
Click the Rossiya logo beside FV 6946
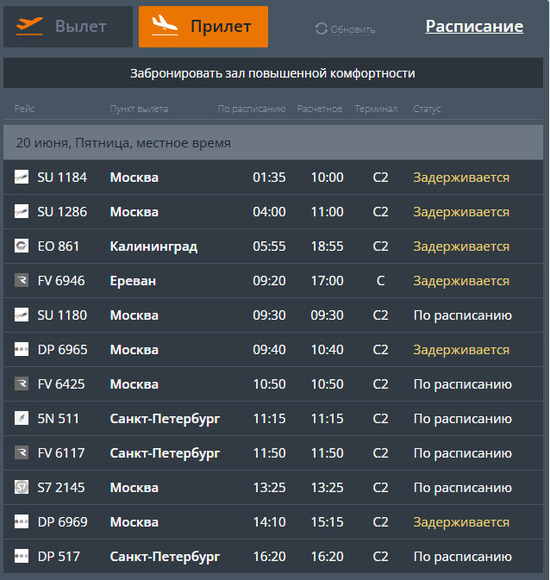click(x=21, y=280)
